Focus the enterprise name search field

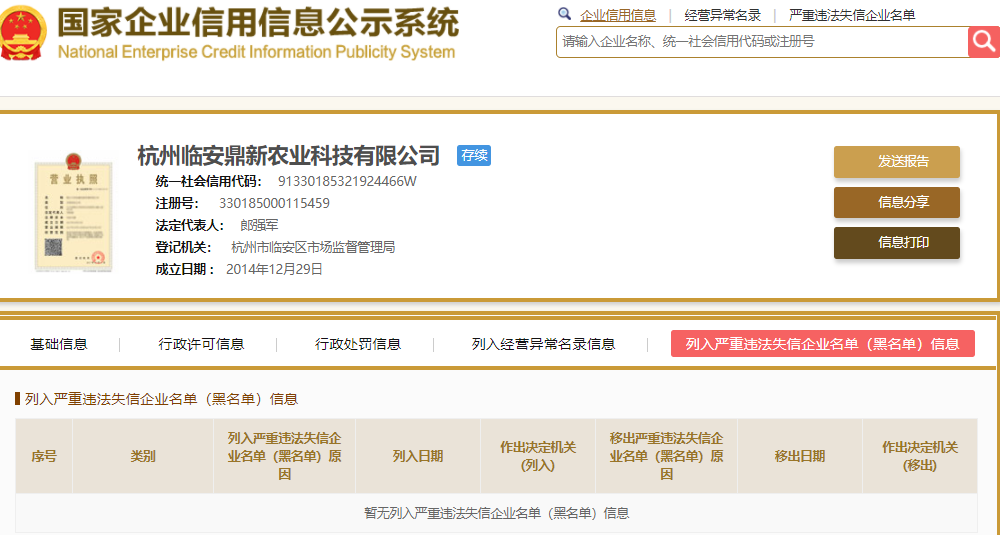[762, 42]
